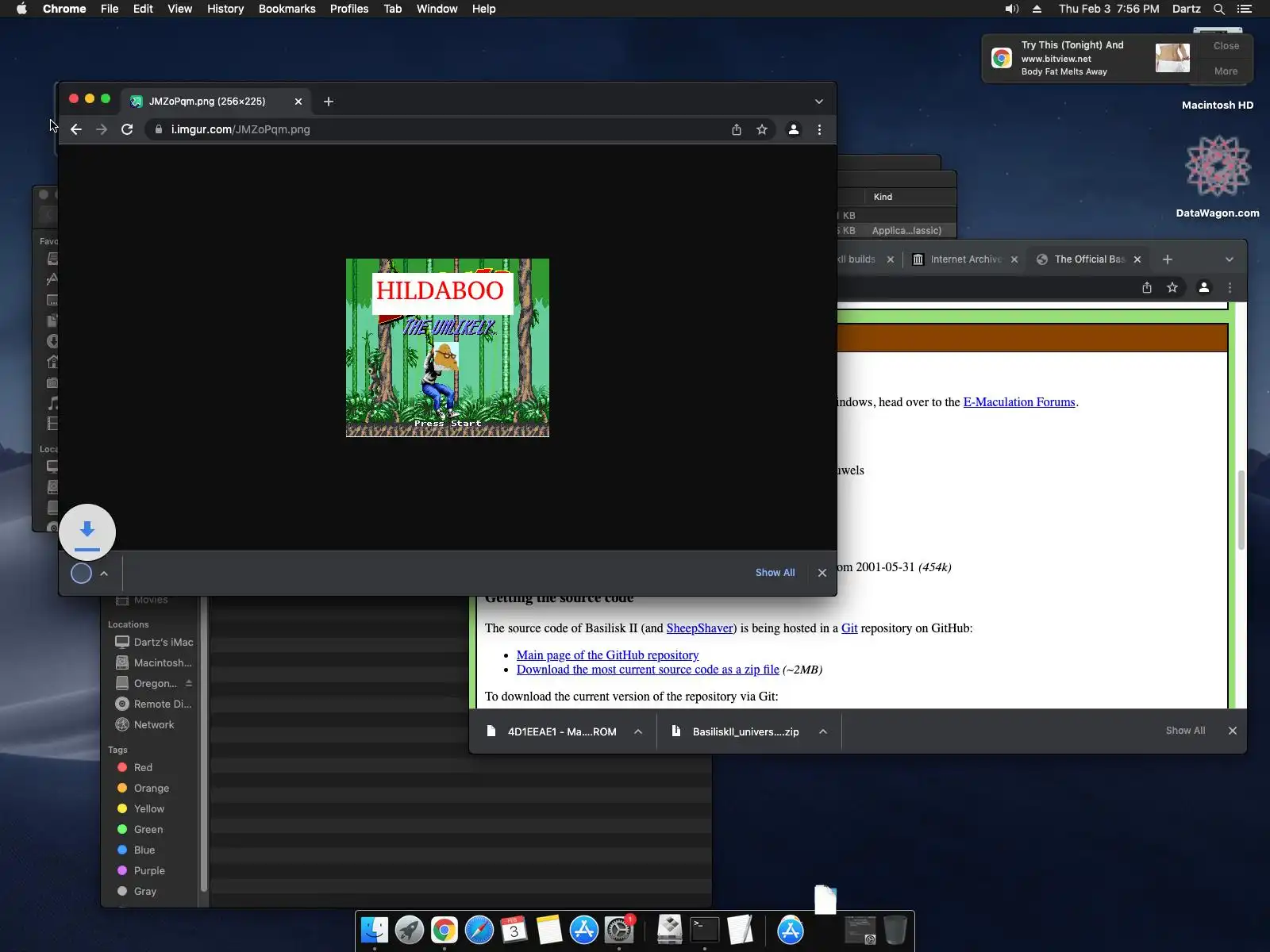Expand options for the BasiliskII zip download
This screenshot has width=1270, height=952.
point(823,731)
